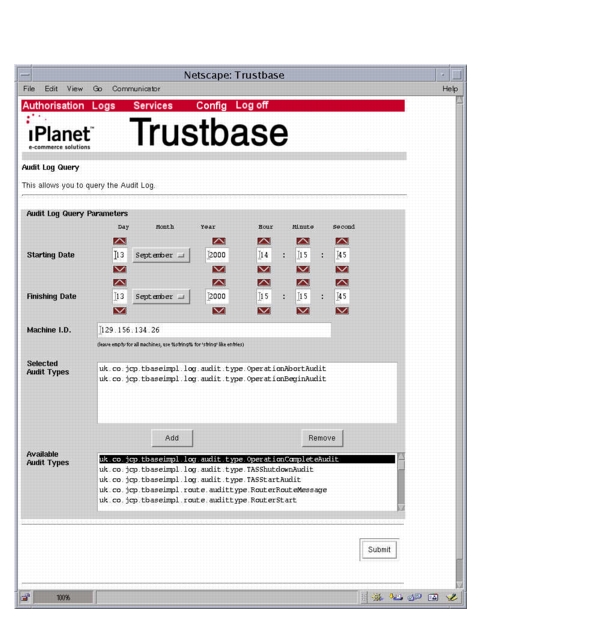Edit the Starting Date second field
Image resolution: width=610 pixels, height=635 pixels.
click(x=342, y=255)
